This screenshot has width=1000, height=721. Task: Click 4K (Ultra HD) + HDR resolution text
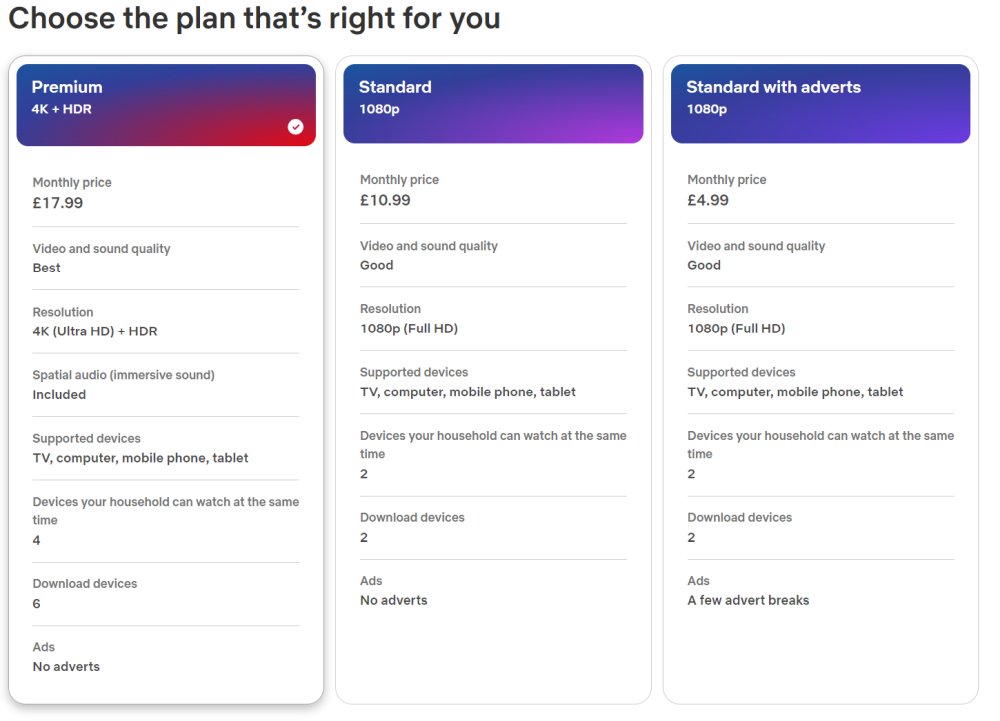click(x=95, y=331)
